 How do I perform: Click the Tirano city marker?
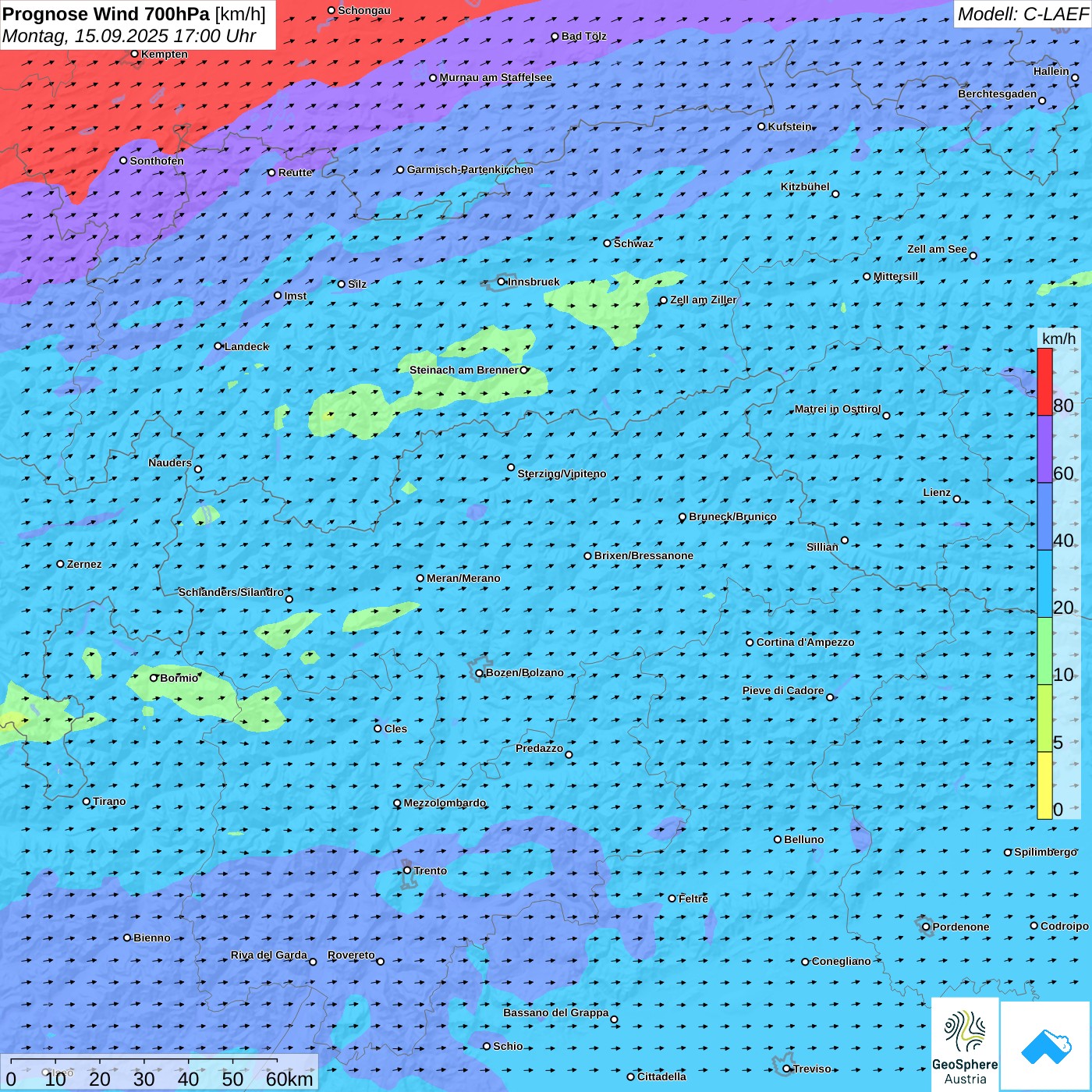click(x=87, y=801)
